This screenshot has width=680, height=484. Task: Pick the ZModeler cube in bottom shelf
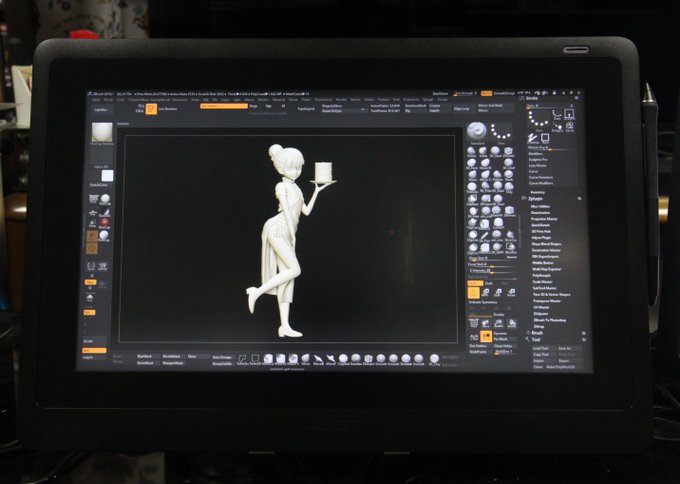click(x=368, y=359)
